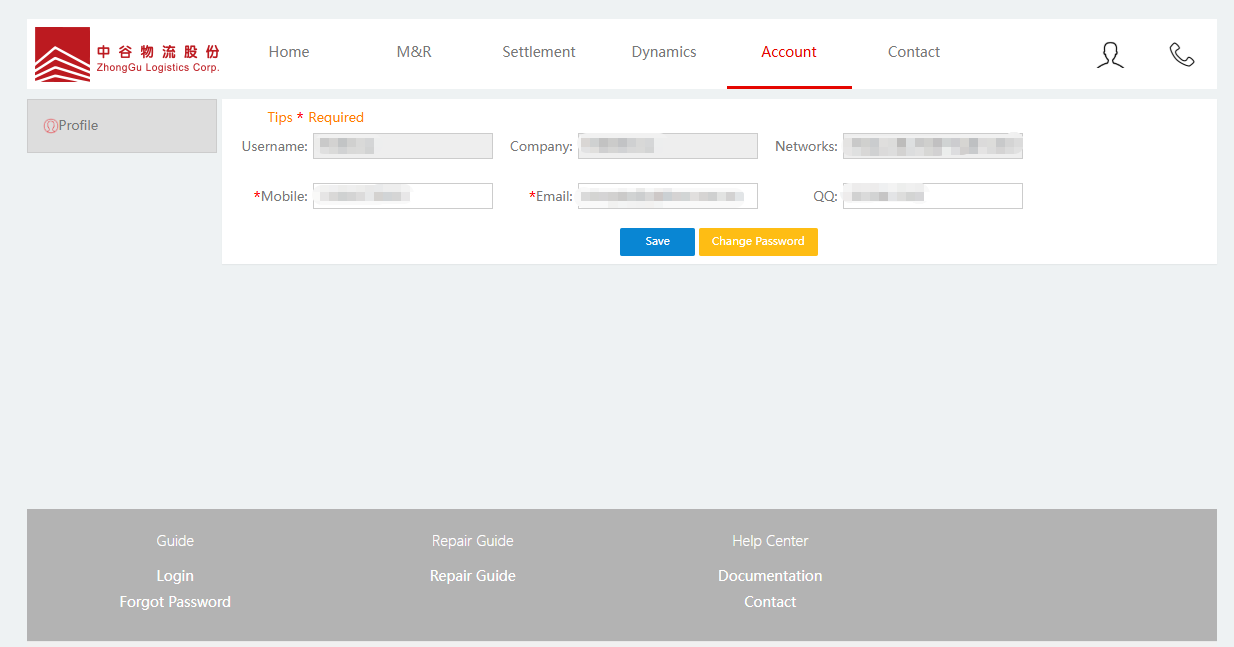Open Documentation under Help Center
Screen dimensions: 1234x647
(x=770, y=576)
